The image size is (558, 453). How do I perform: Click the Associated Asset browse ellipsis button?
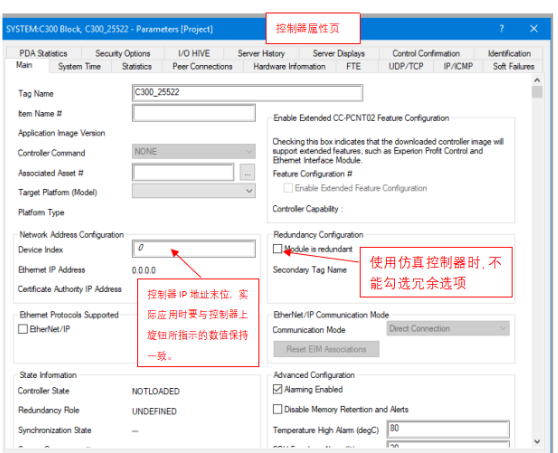tap(247, 173)
